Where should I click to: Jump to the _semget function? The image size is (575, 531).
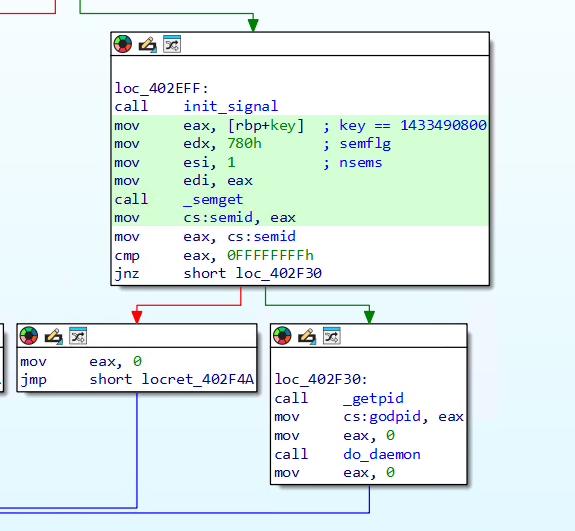[213, 199]
